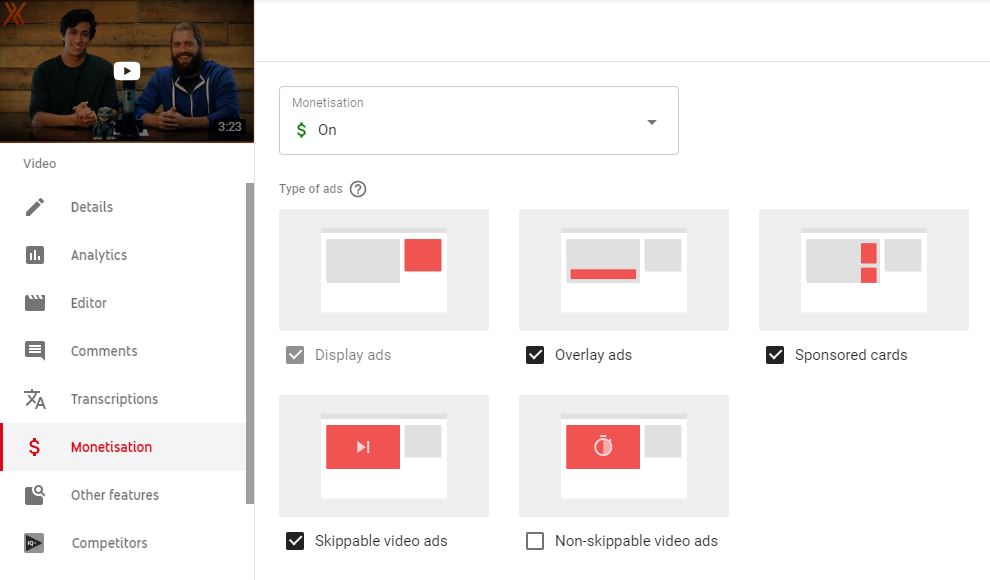The height and width of the screenshot is (580, 990).
Task: Click the Monetisation dollar sign icon in sidebar
Action: 34,447
